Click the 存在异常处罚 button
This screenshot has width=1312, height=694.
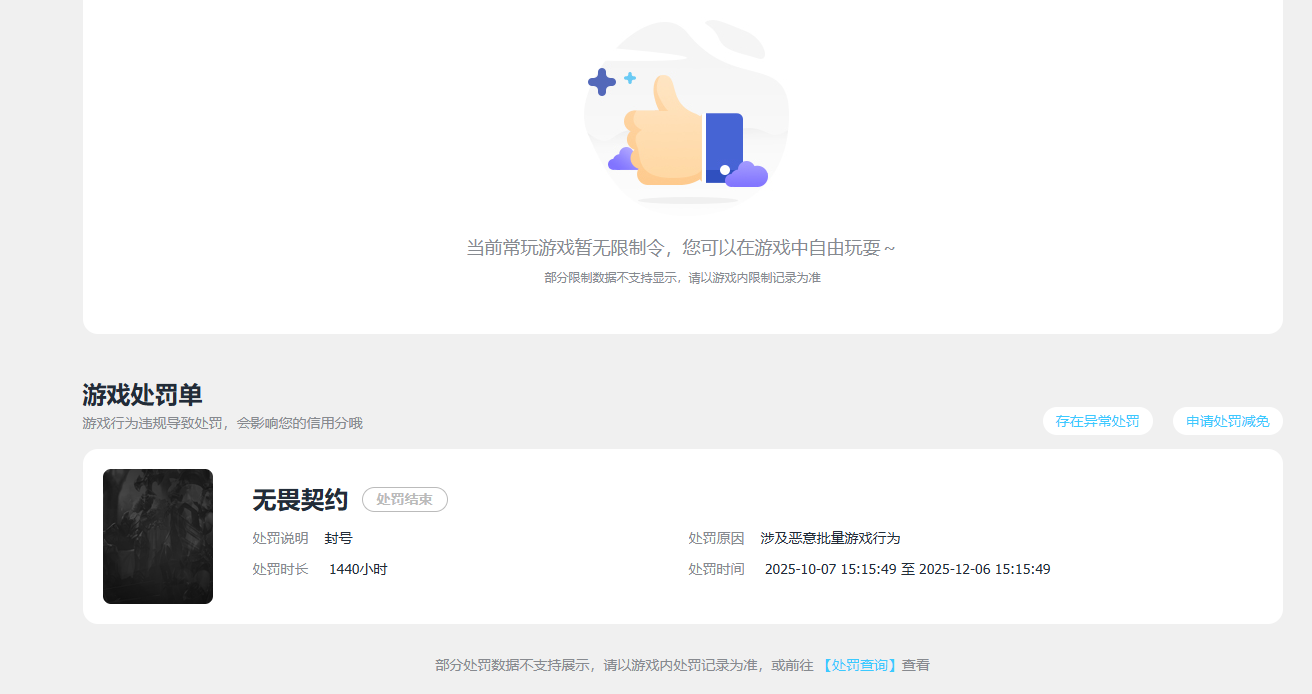point(1097,421)
